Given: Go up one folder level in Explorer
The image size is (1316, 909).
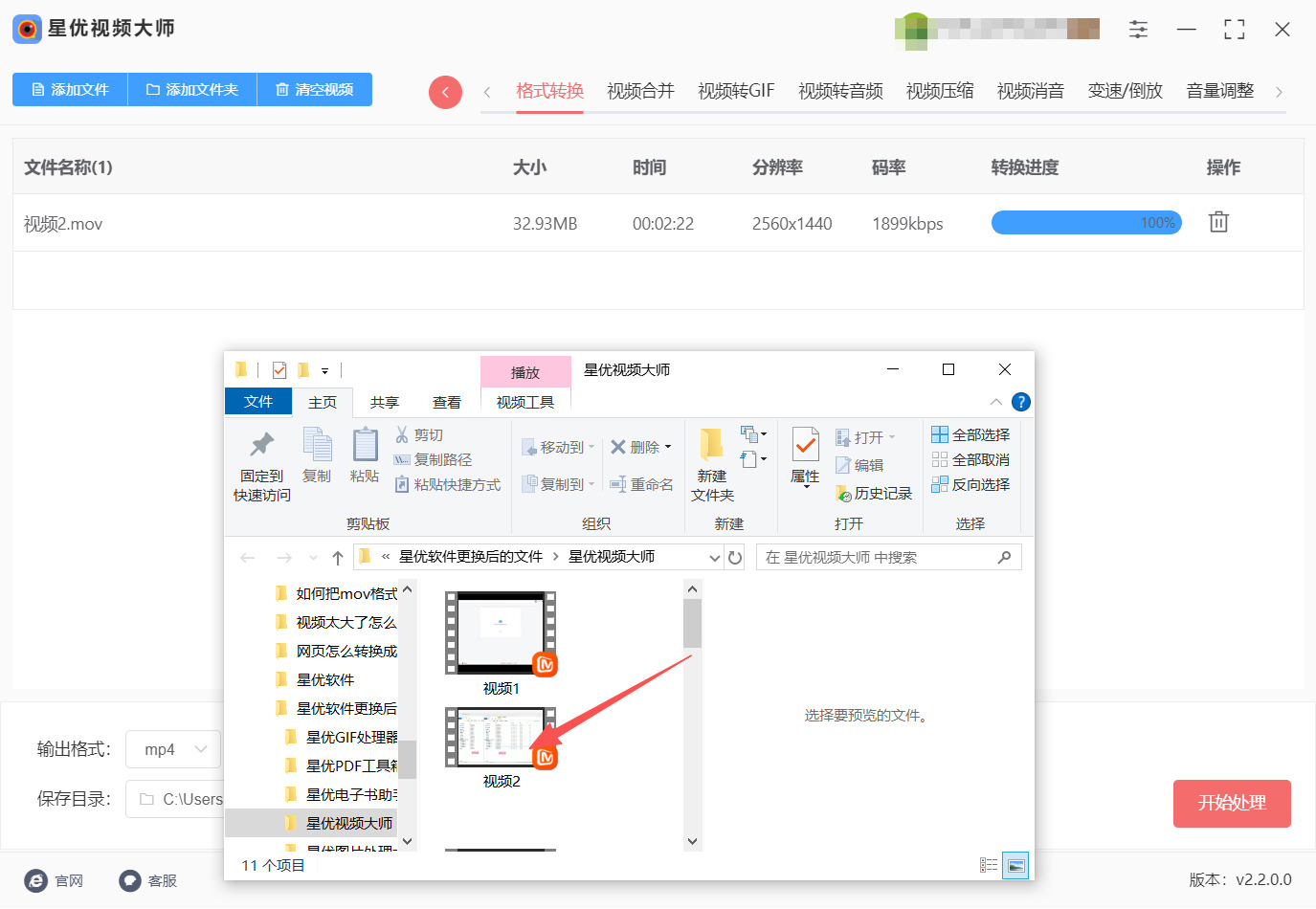Looking at the screenshot, I should pos(338,558).
